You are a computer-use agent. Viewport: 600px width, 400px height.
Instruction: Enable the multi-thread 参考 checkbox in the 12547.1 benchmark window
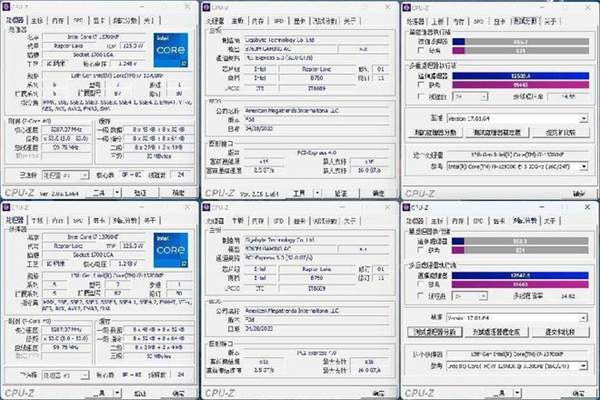(x=421, y=284)
